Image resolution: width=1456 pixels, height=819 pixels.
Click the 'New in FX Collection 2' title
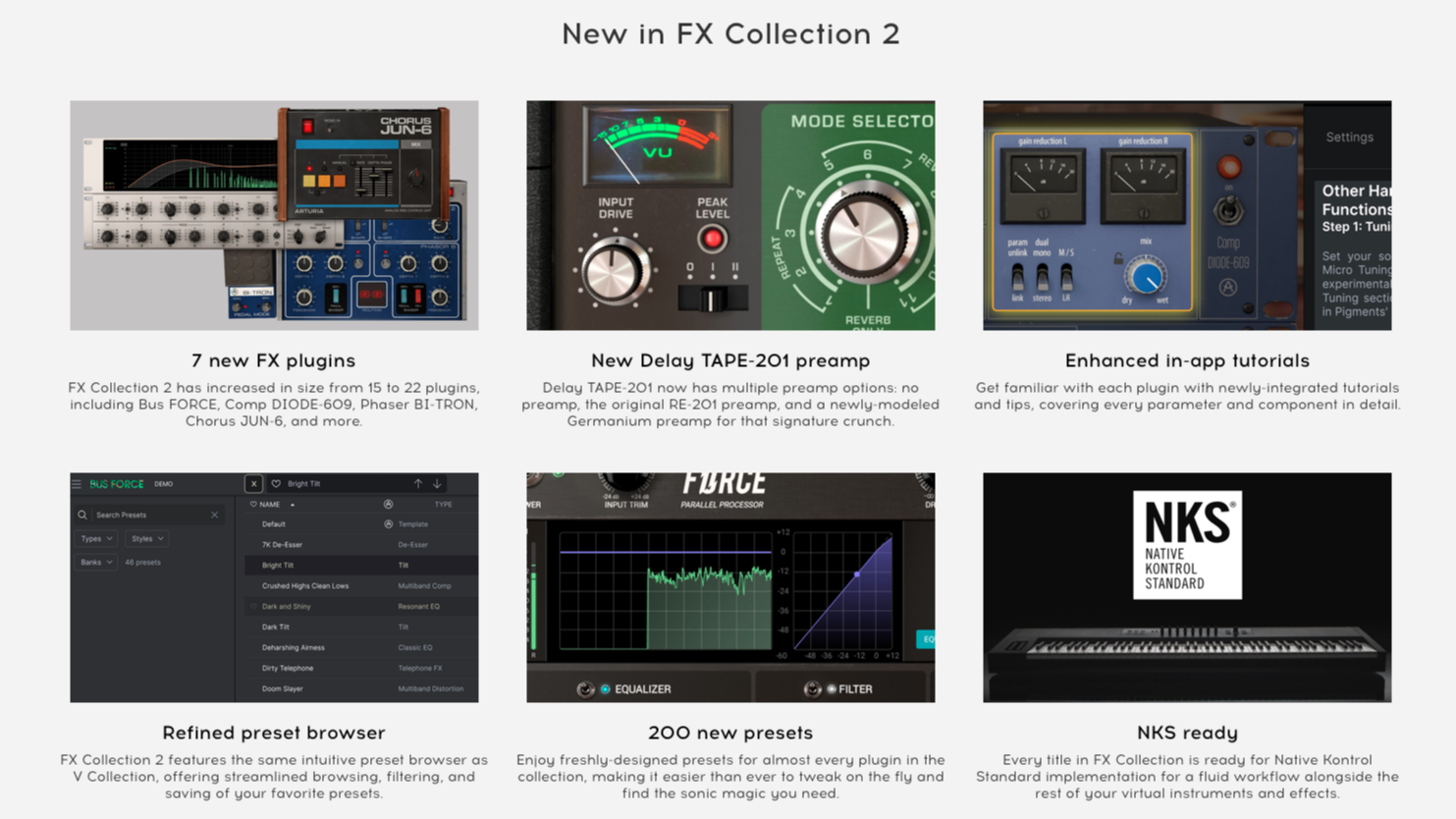pos(730,34)
